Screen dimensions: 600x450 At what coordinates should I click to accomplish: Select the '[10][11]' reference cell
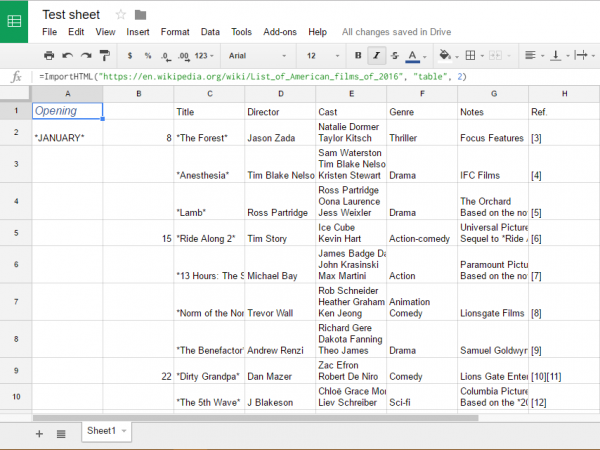(x=564, y=371)
